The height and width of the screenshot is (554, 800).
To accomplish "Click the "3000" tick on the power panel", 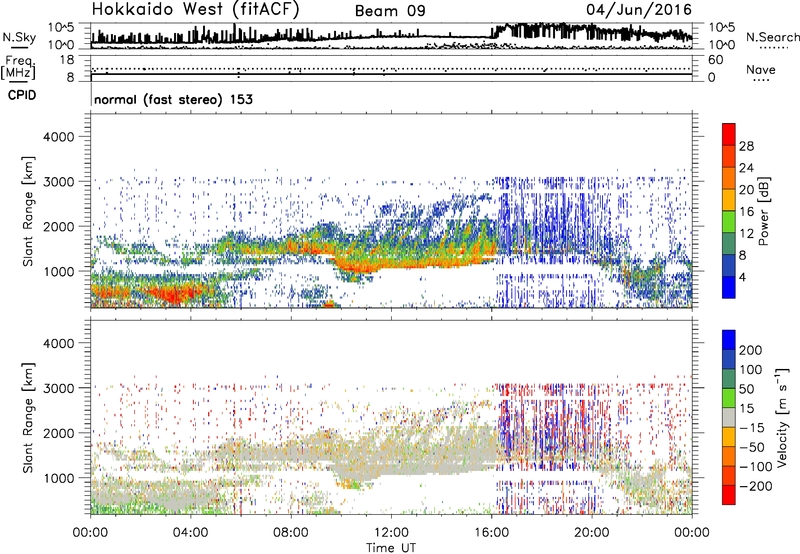I will pyautogui.click(x=59, y=182).
